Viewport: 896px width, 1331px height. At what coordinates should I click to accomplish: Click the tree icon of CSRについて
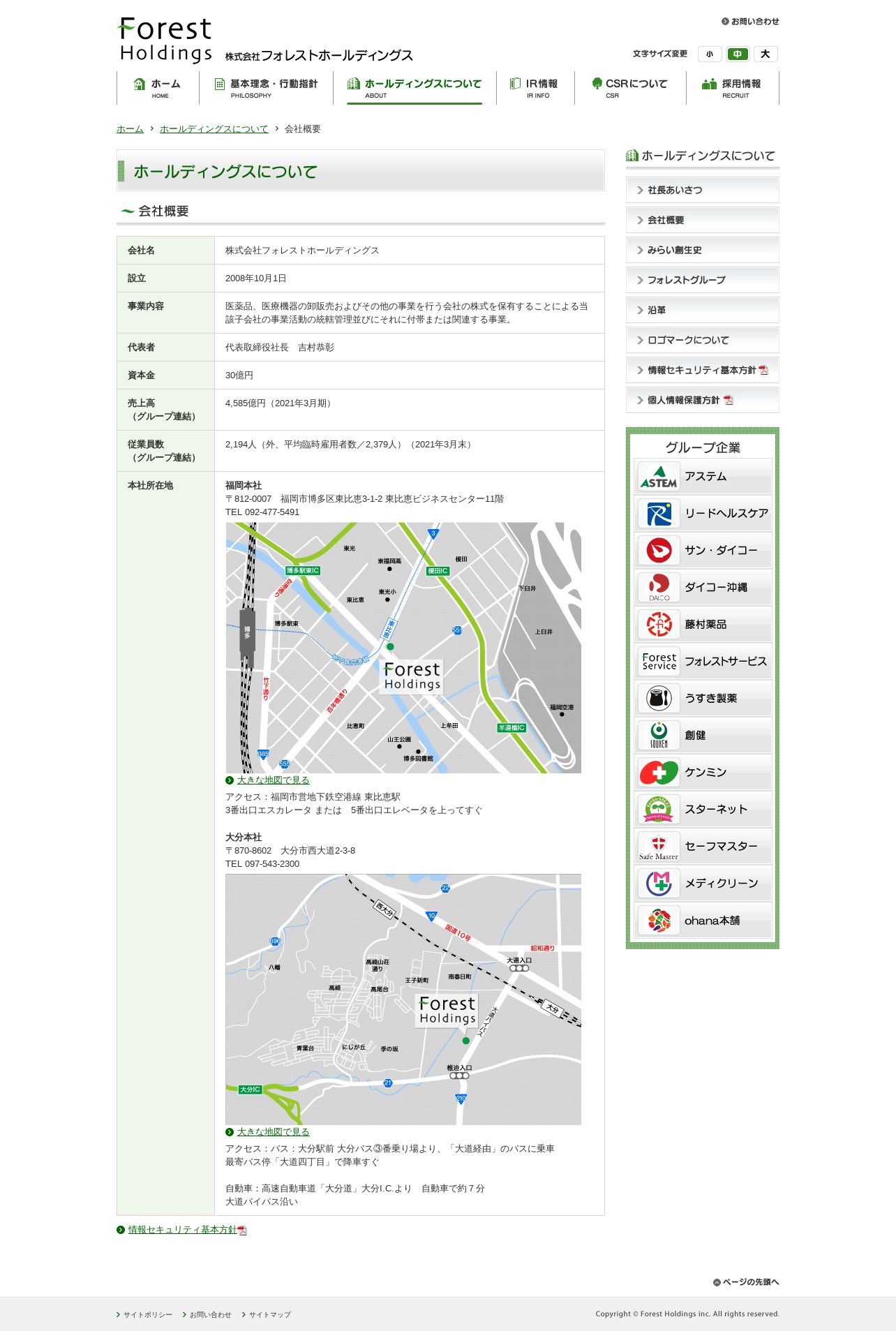tap(597, 84)
